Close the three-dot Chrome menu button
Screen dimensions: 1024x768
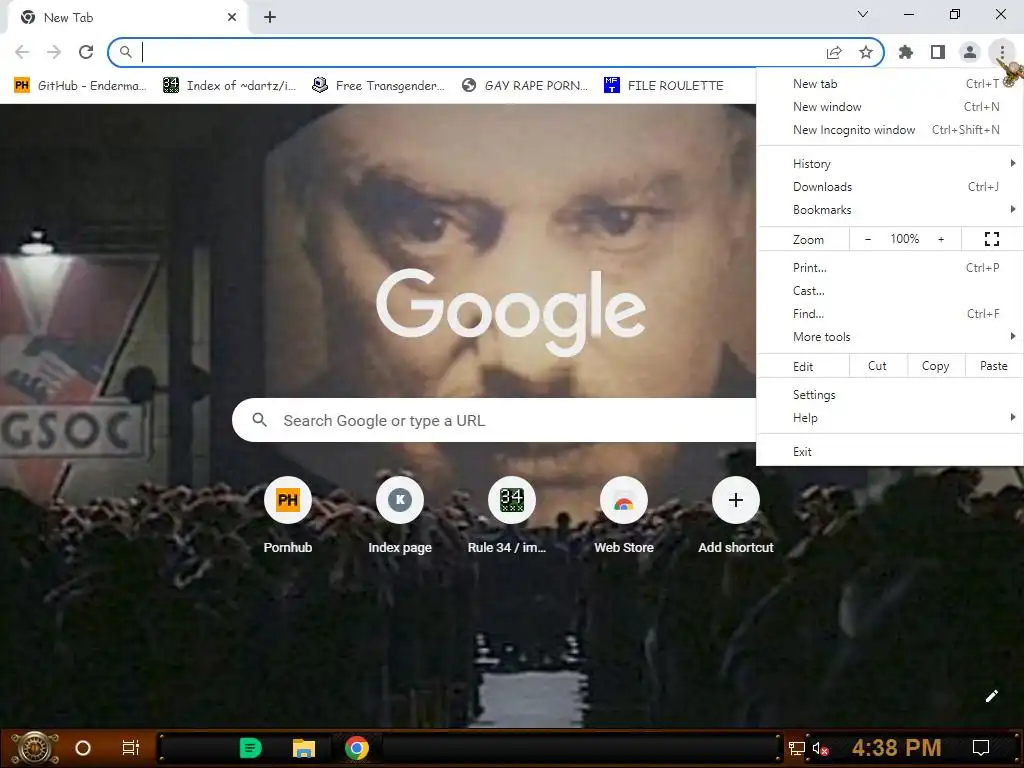pos(1002,52)
